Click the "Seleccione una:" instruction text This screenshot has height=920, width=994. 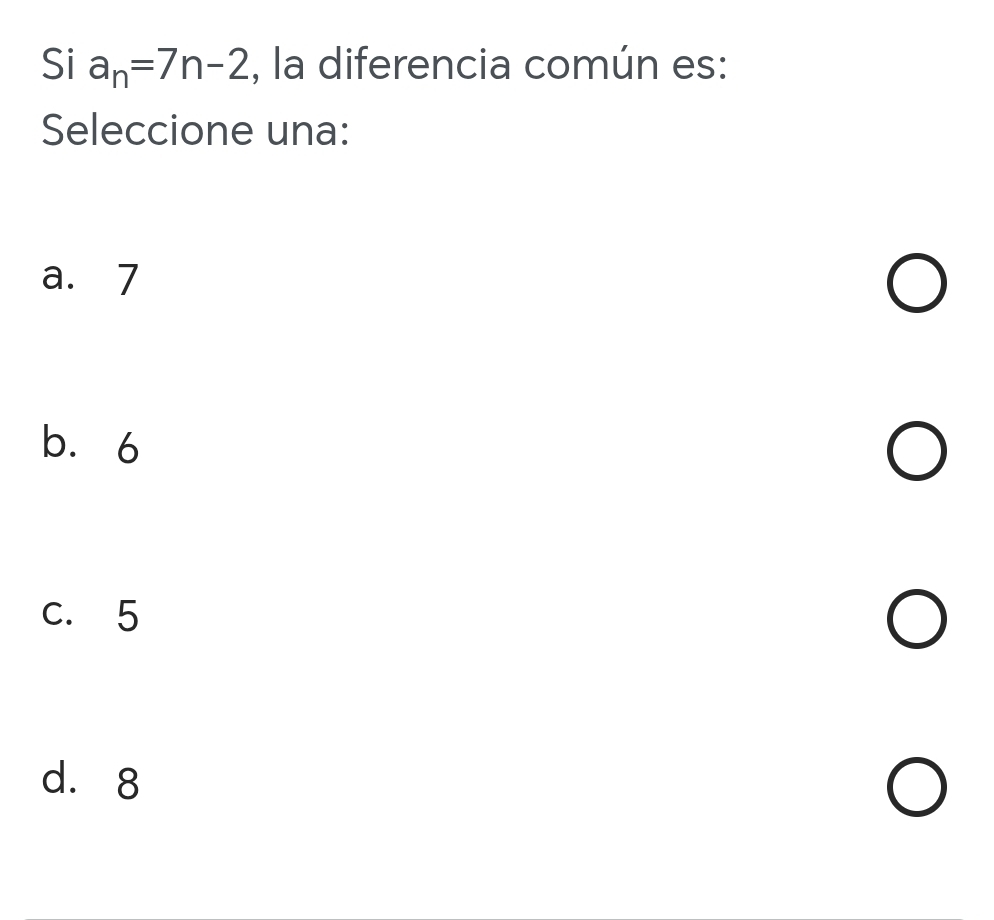tap(196, 131)
